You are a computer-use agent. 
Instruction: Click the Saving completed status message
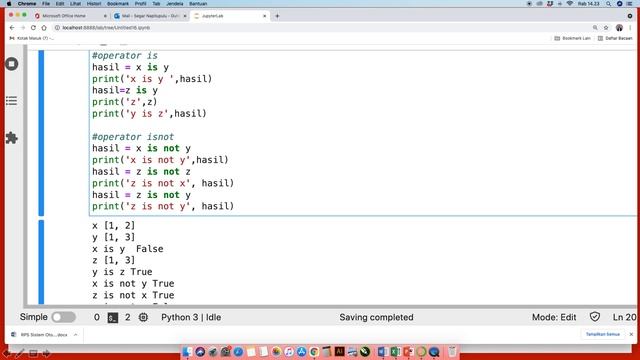376,317
